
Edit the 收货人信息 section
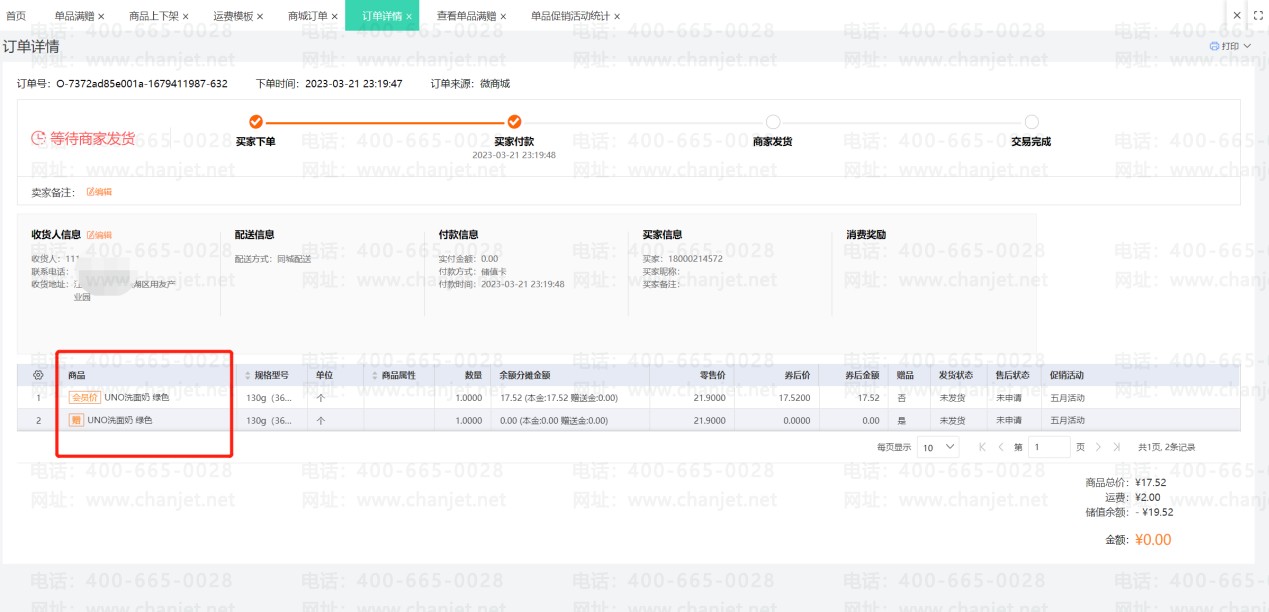(99, 235)
